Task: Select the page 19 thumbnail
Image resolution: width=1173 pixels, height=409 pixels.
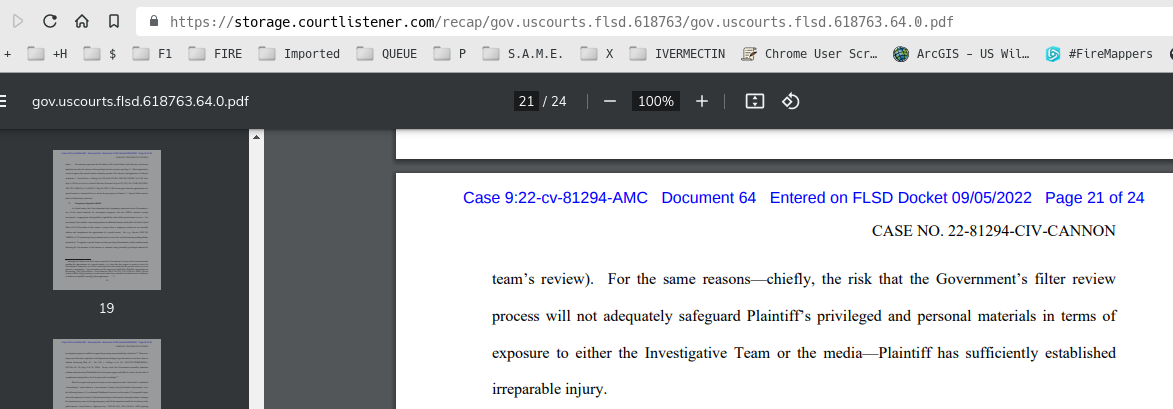Action: click(x=107, y=220)
